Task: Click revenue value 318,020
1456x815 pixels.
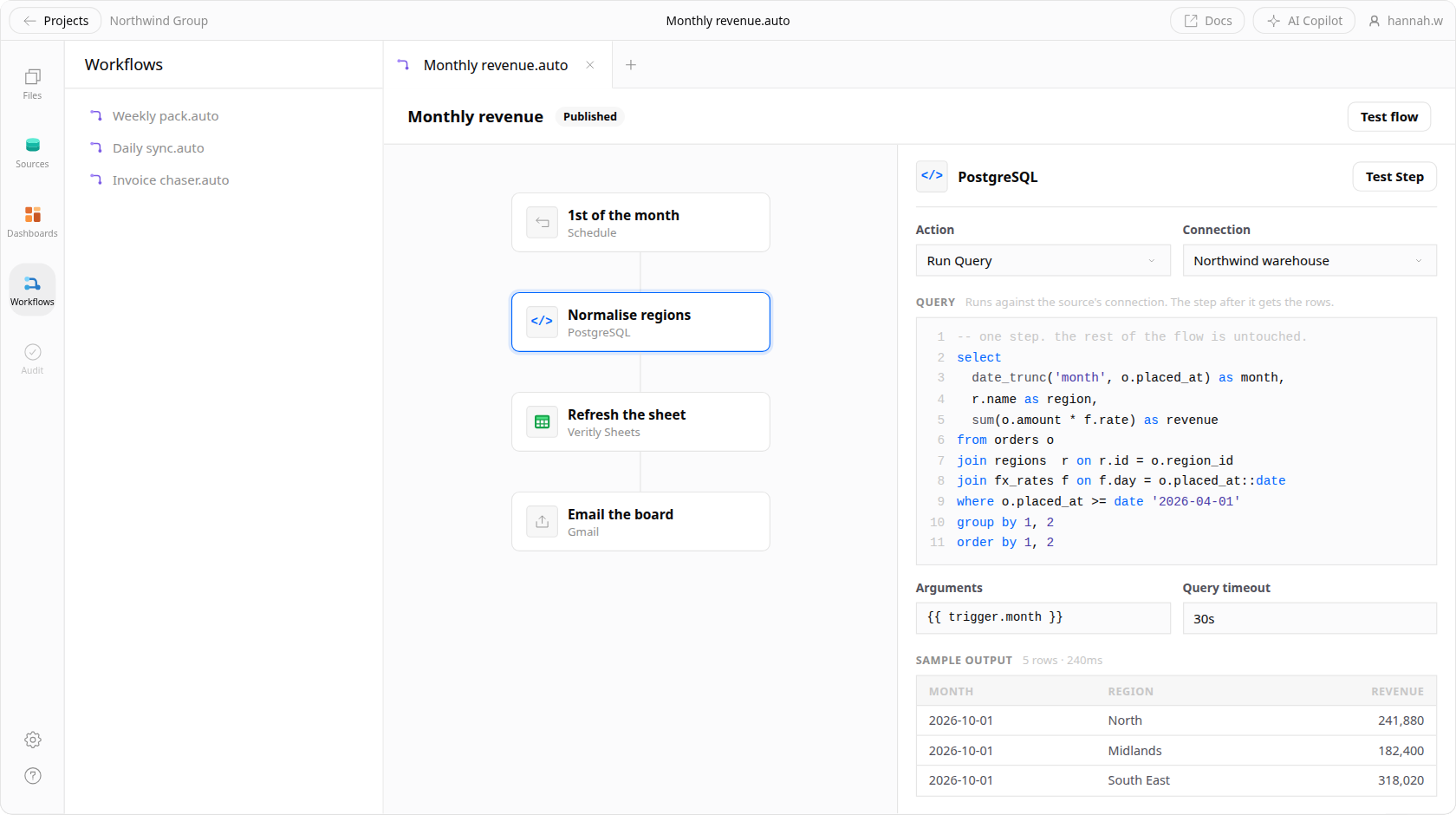Action: [x=1401, y=780]
